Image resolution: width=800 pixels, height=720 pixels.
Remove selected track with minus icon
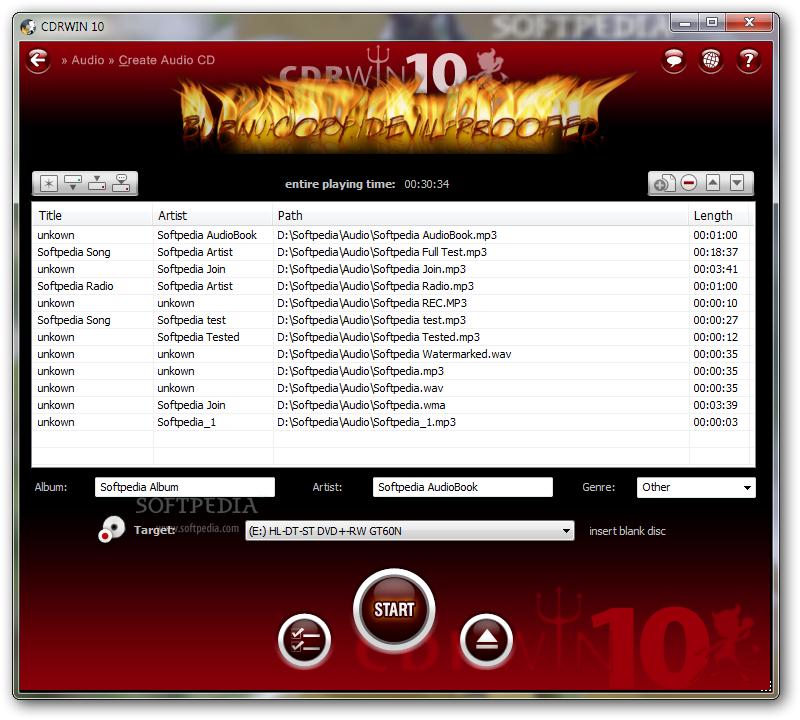click(689, 183)
